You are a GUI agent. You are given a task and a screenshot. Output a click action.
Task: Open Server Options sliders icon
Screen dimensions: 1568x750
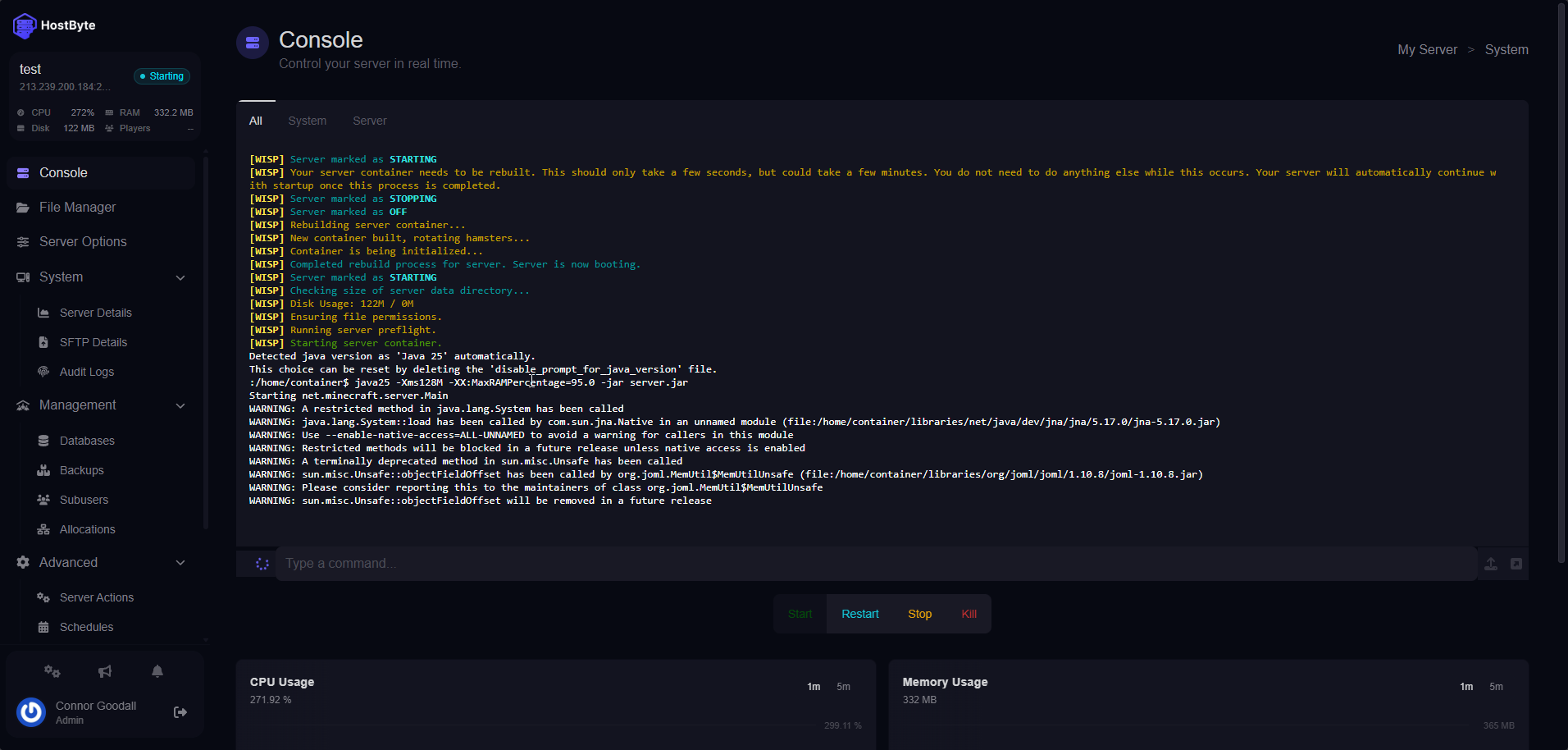[x=23, y=242]
